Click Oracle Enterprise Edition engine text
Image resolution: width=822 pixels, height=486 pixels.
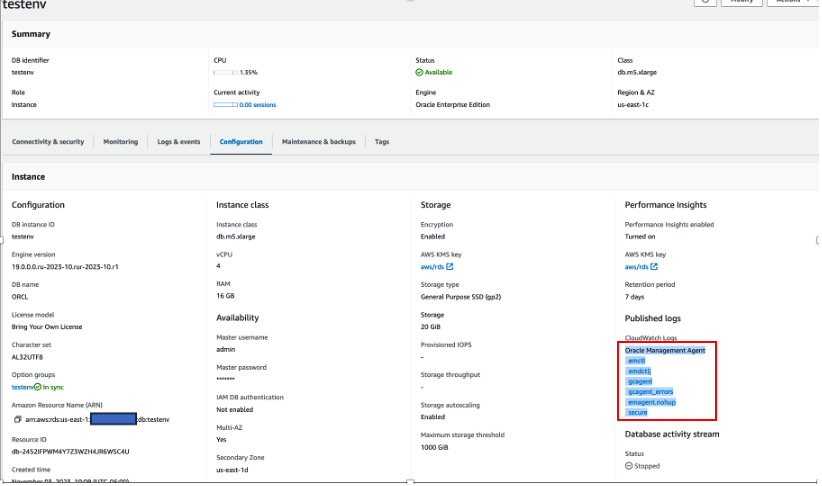[x=453, y=105]
